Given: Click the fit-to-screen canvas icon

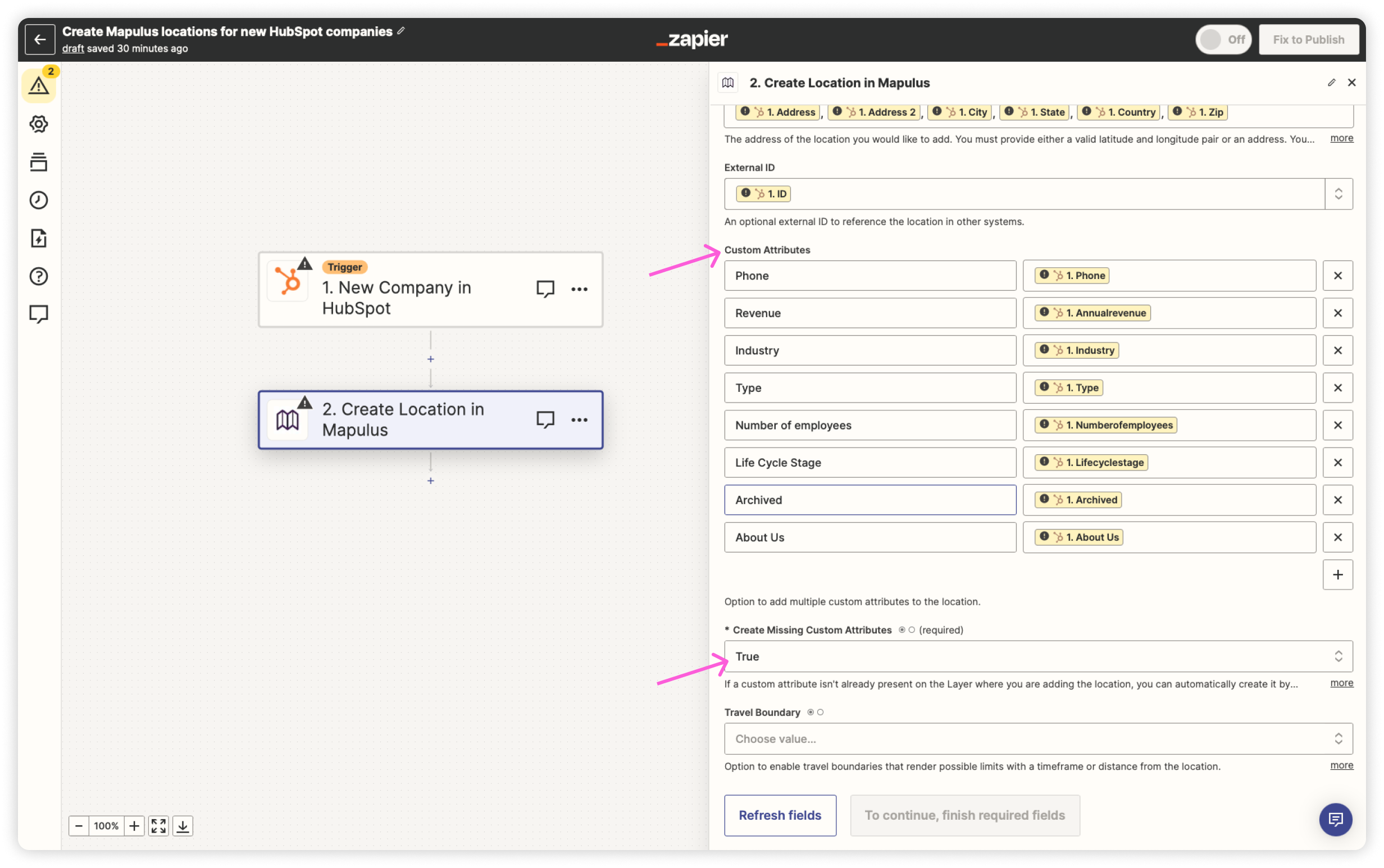Looking at the screenshot, I should click(x=158, y=825).
